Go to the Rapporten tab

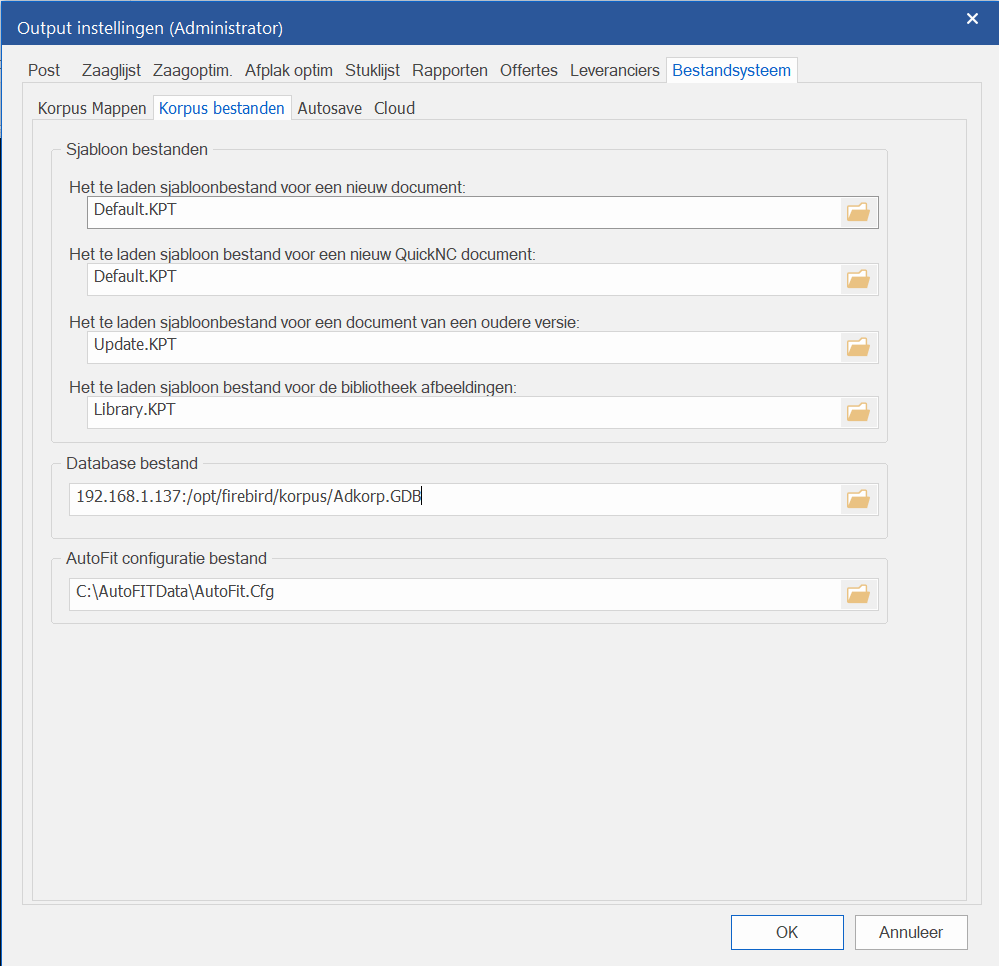[x=450, y=70]
